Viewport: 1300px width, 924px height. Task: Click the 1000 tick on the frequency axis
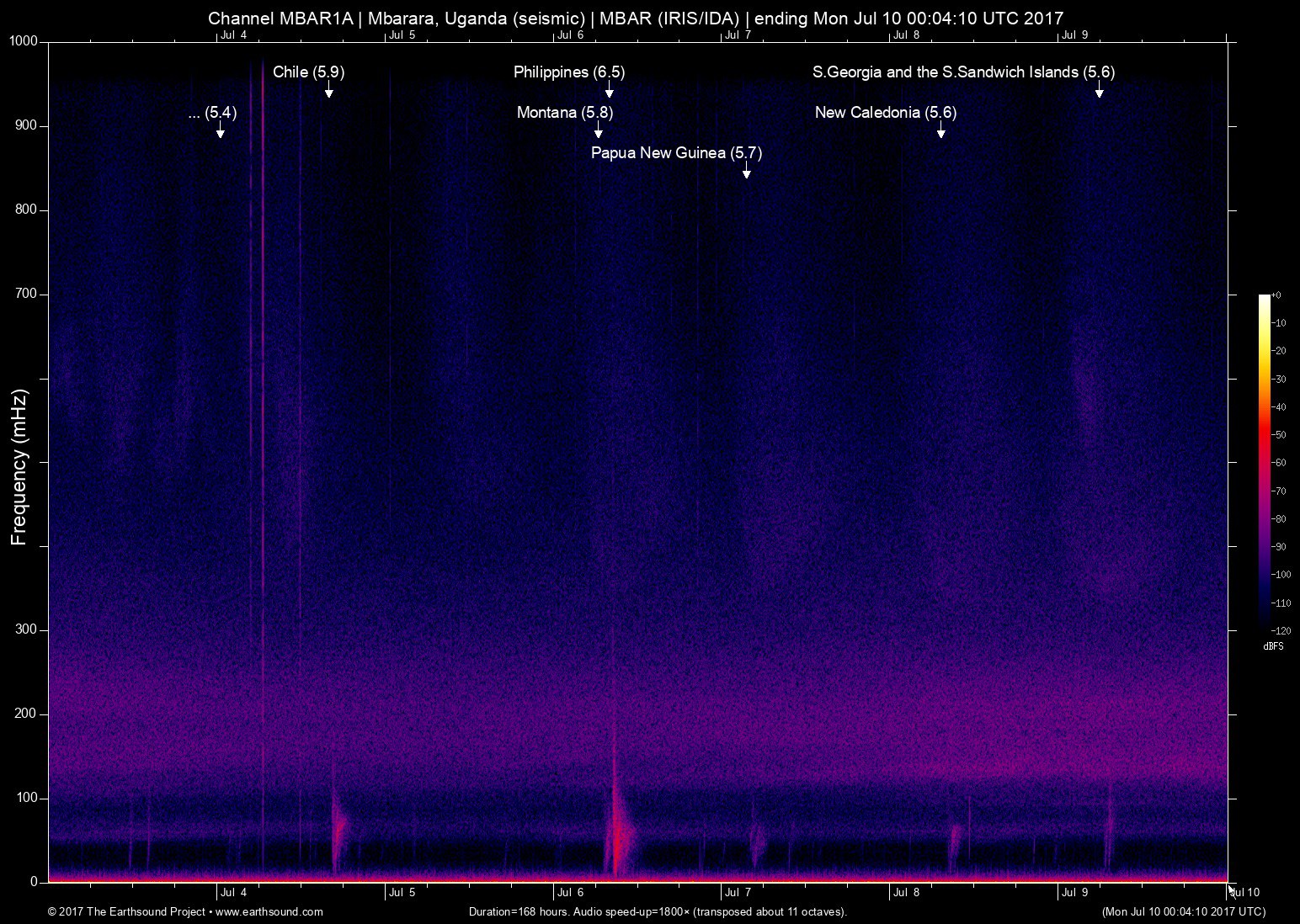[24, 41]
